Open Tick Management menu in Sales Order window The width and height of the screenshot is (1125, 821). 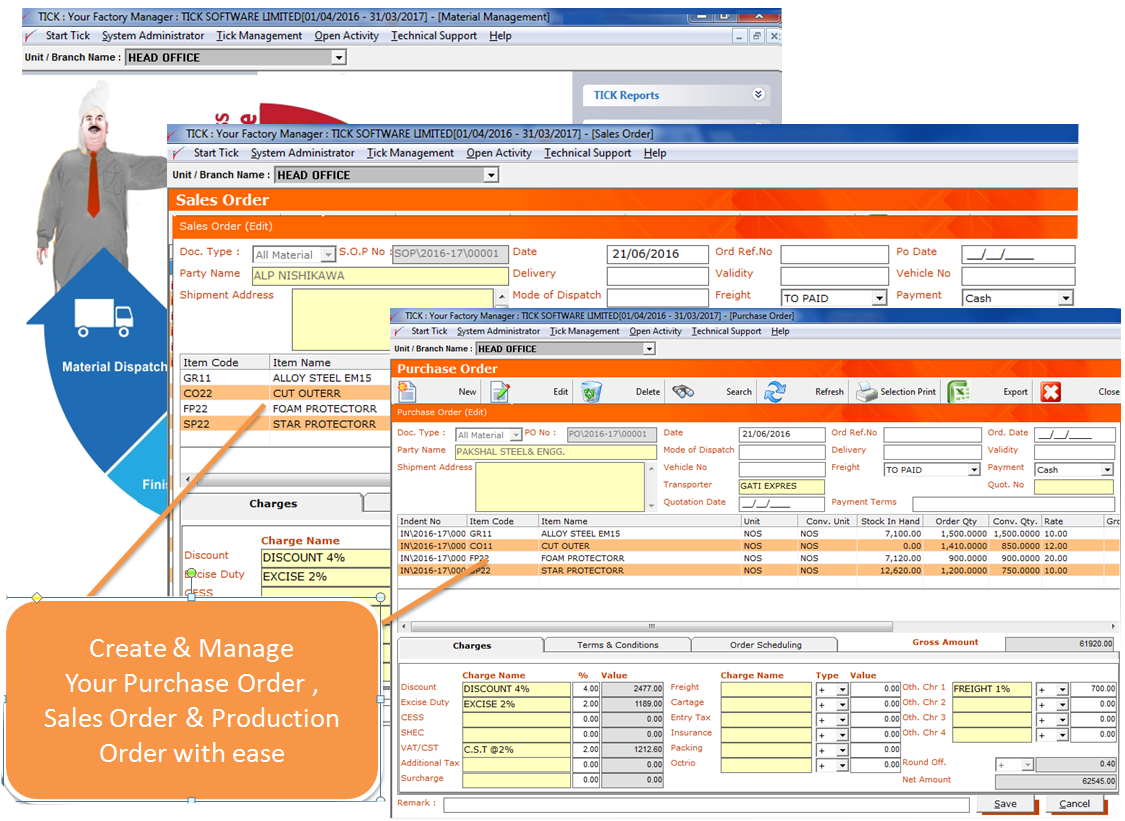coord(410,153)
